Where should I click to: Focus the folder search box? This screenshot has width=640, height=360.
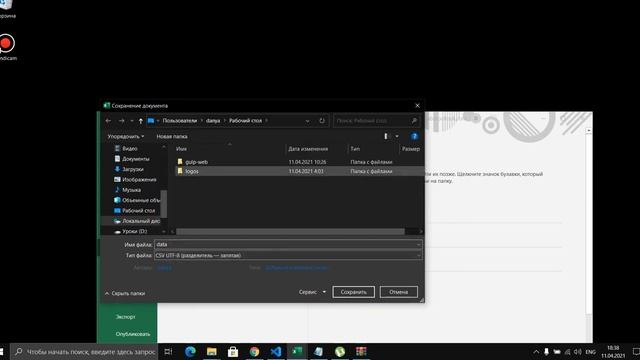tap(376, 121)
